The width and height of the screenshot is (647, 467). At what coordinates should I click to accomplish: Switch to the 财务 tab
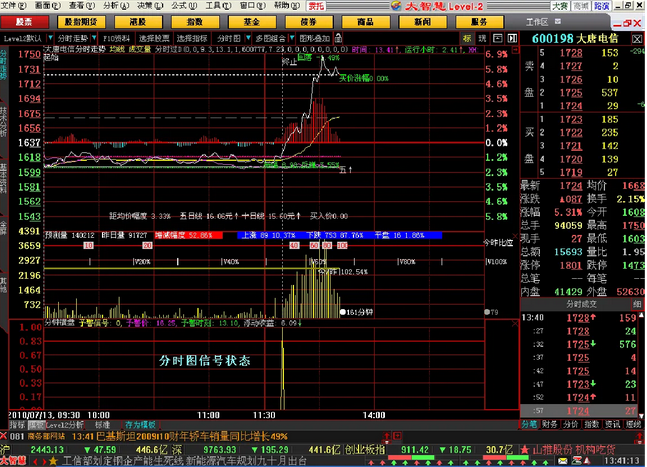(x=550, y=425)
